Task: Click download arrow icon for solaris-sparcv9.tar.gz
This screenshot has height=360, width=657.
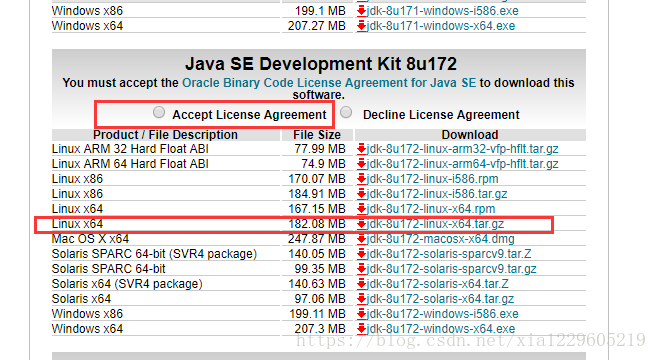Action: click(361, 269)
